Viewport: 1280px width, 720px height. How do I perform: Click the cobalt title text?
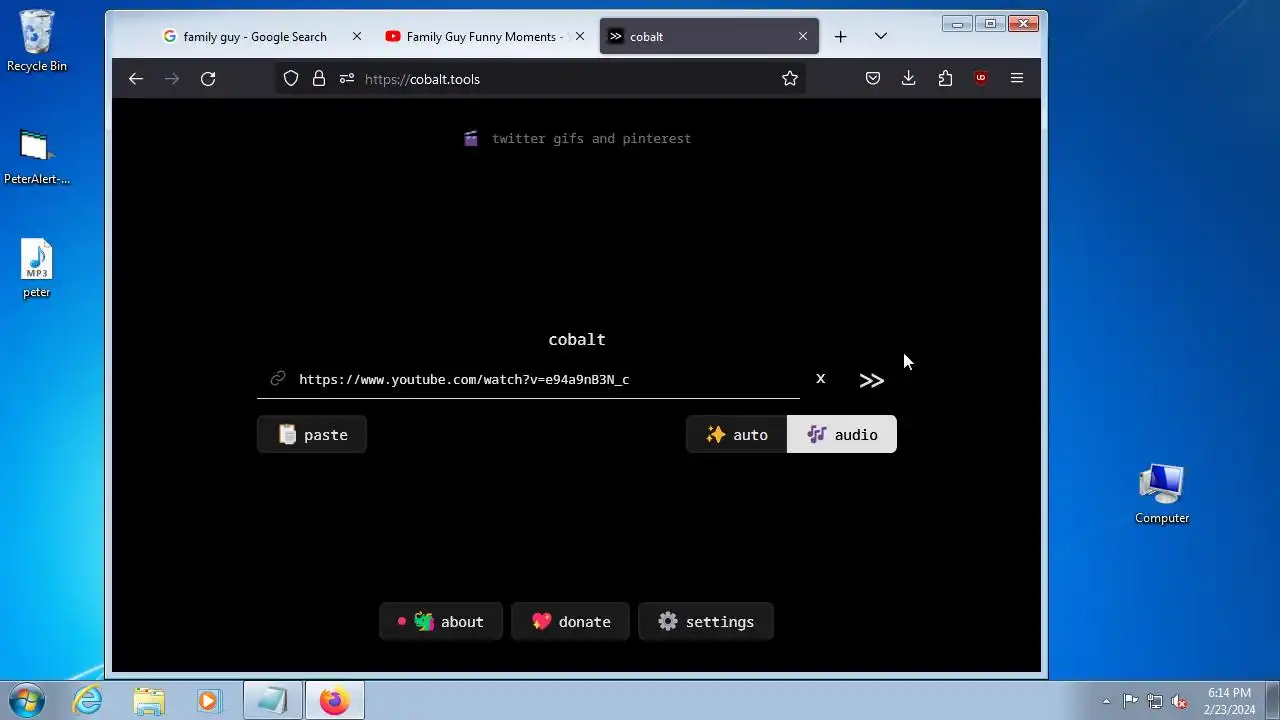tap(577, 340)
